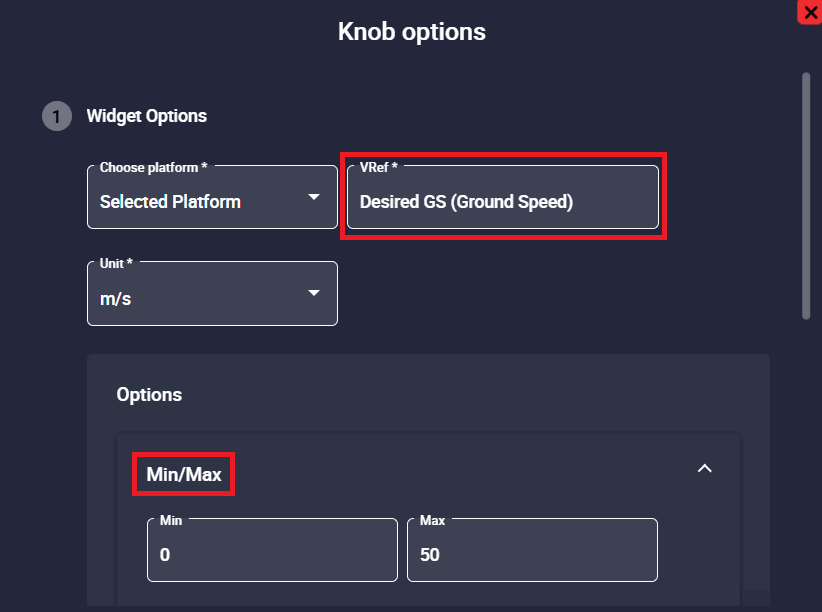Click the 'Knob options' dialog title
This screenshot has height=612, width=822.
pos(412,32)
